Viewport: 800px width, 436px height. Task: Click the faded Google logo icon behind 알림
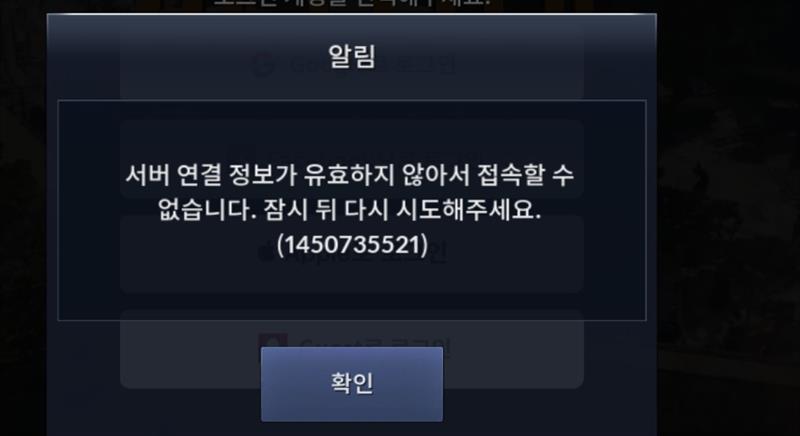[x=264, y=65]
